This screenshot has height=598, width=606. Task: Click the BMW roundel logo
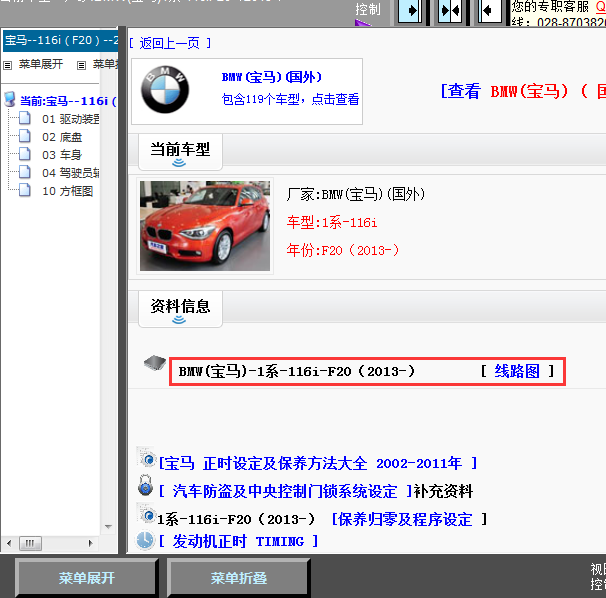click(165, 90)
